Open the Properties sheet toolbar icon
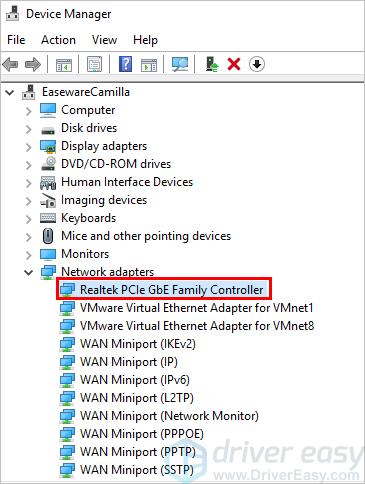365x484 pixels. [95, 64]
